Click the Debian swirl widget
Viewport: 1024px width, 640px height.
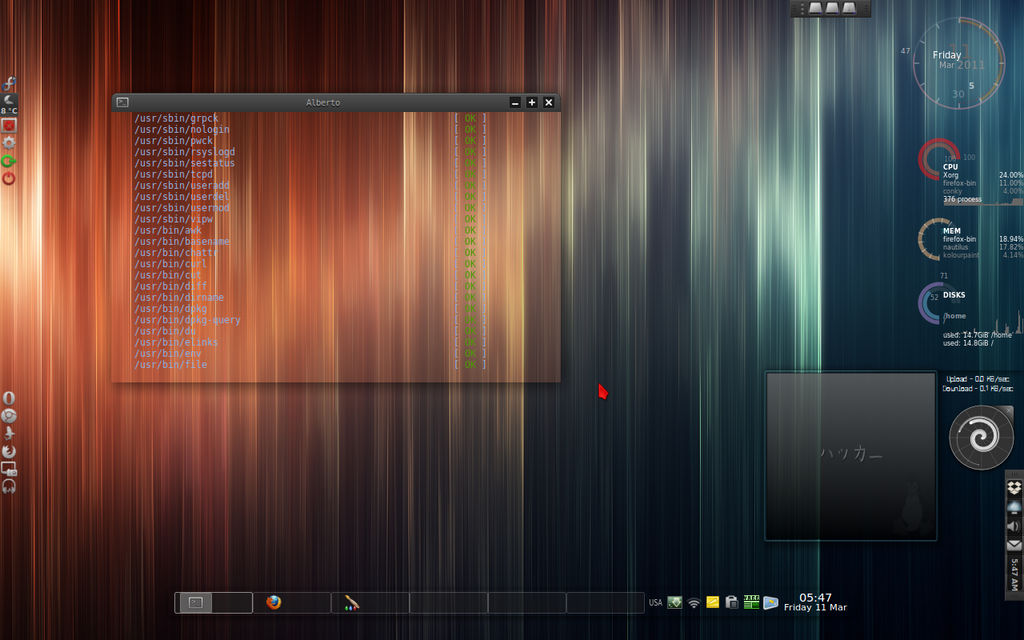pyautogui.click(x=981, y=437)
